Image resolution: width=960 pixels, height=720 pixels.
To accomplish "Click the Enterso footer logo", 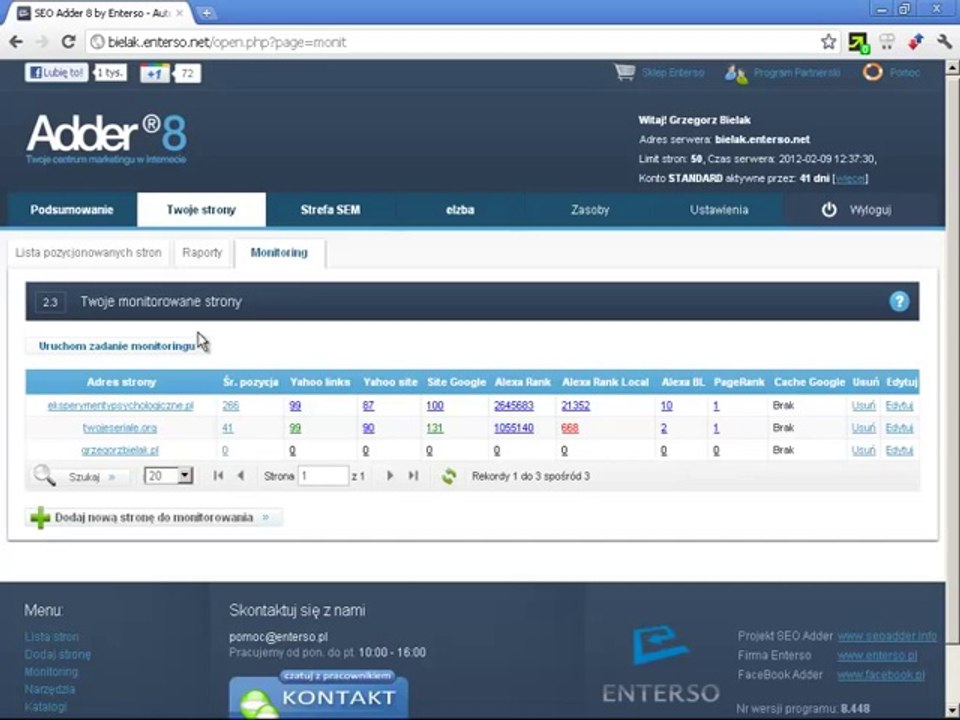I will coord(661,664).
